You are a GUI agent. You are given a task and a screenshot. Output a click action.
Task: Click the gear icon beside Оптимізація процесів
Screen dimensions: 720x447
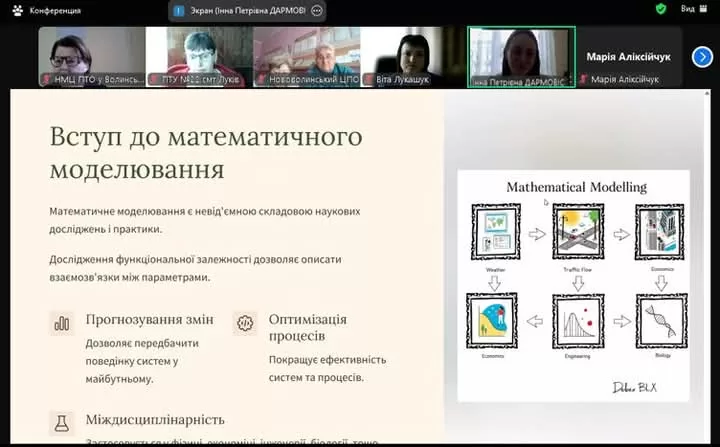[x=244, y=322]
